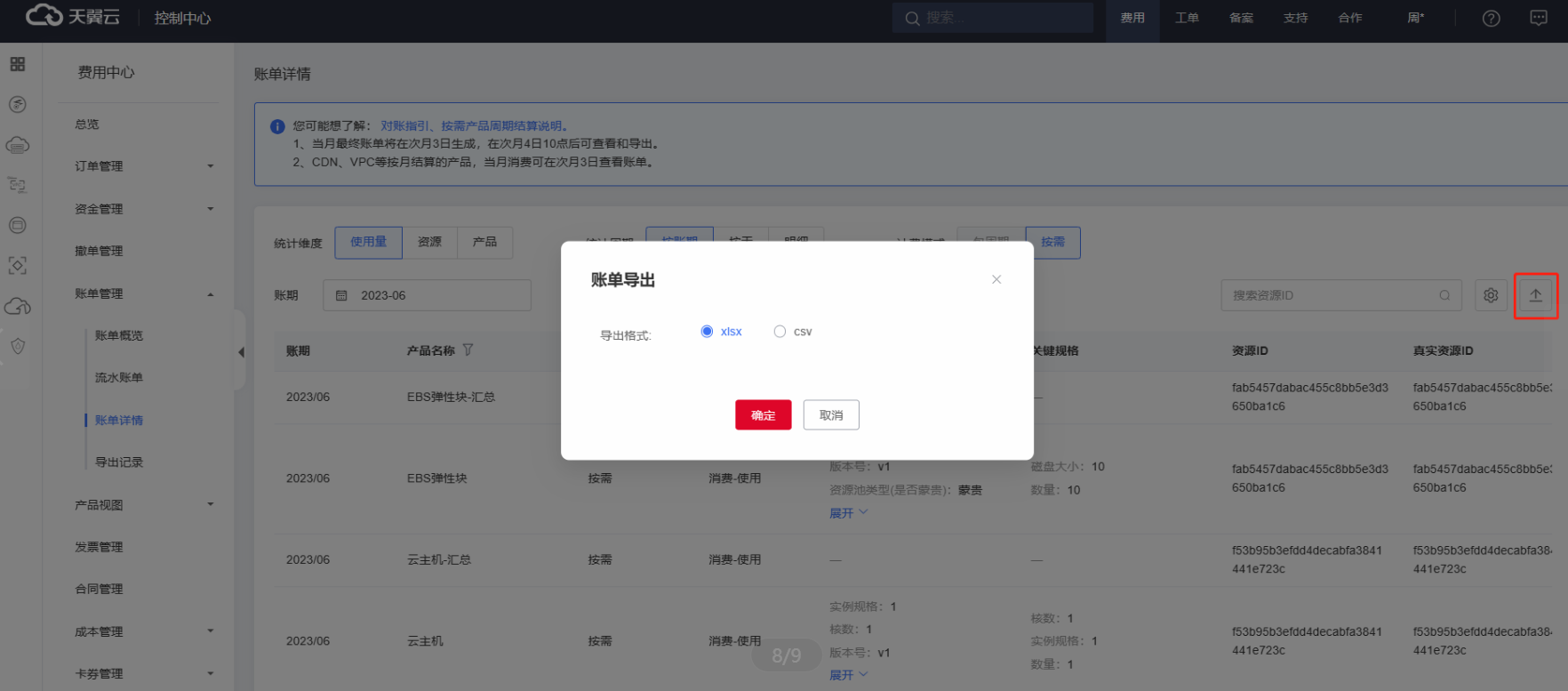This screenshot has height=691, width=1568.
Task: Click the help question mark icon
Action: tap(1491, 19)
